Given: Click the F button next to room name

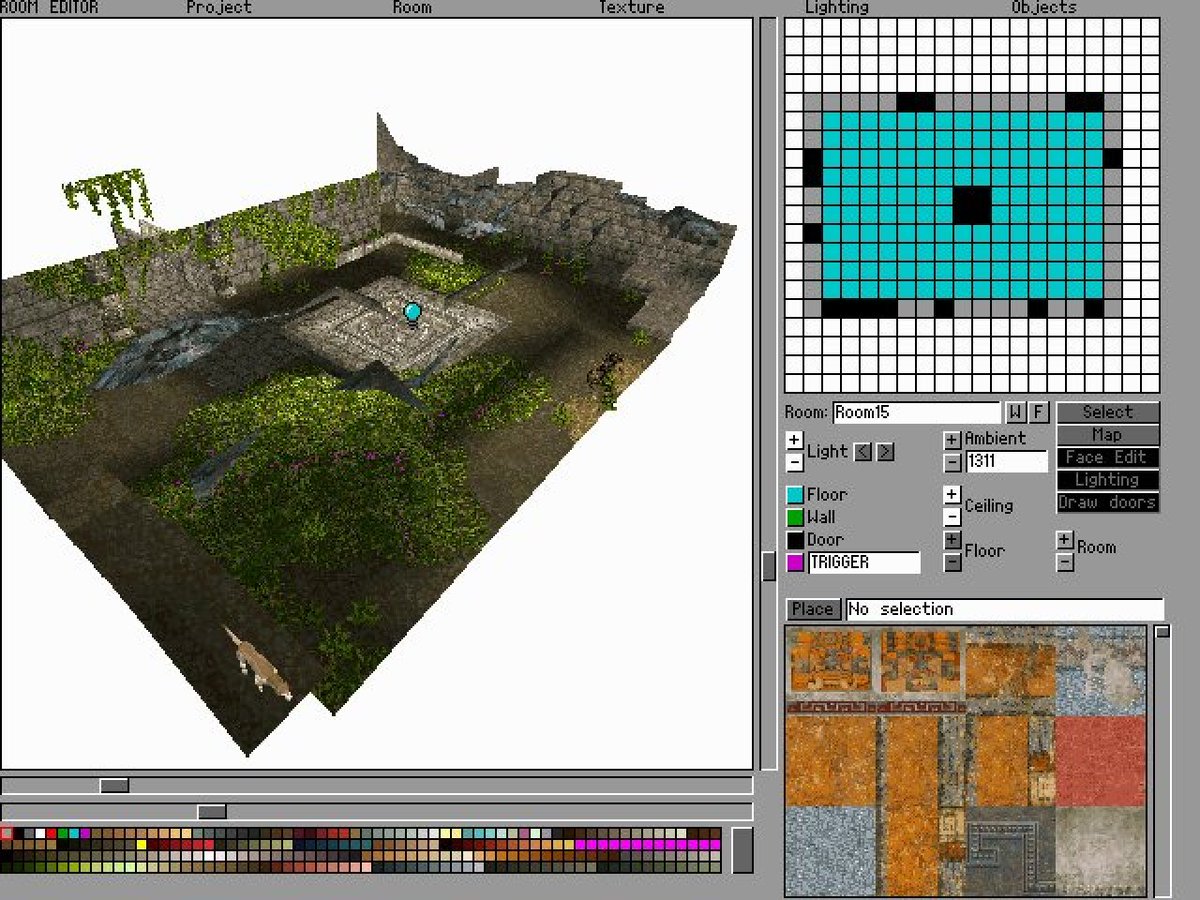Looking at the screenshot, I should [1038, 412].
